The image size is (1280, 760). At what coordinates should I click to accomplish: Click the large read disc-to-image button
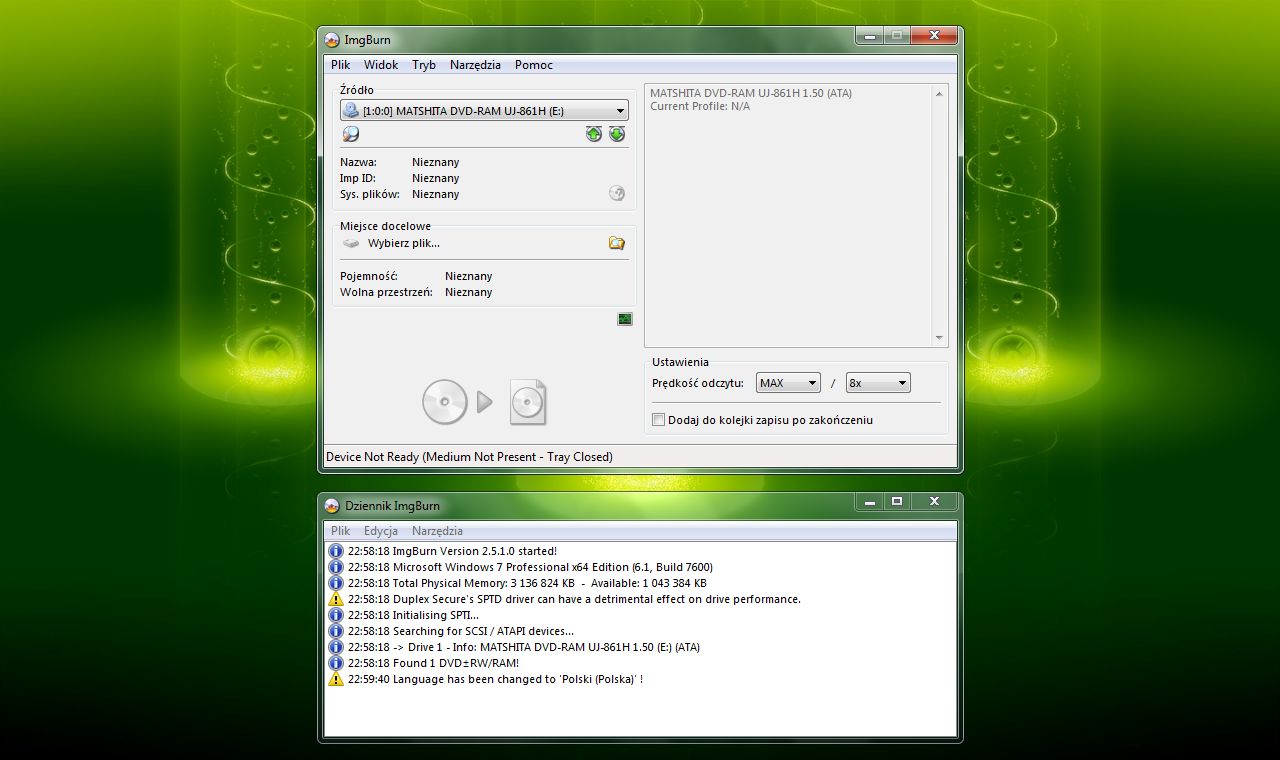coord(485,402)
